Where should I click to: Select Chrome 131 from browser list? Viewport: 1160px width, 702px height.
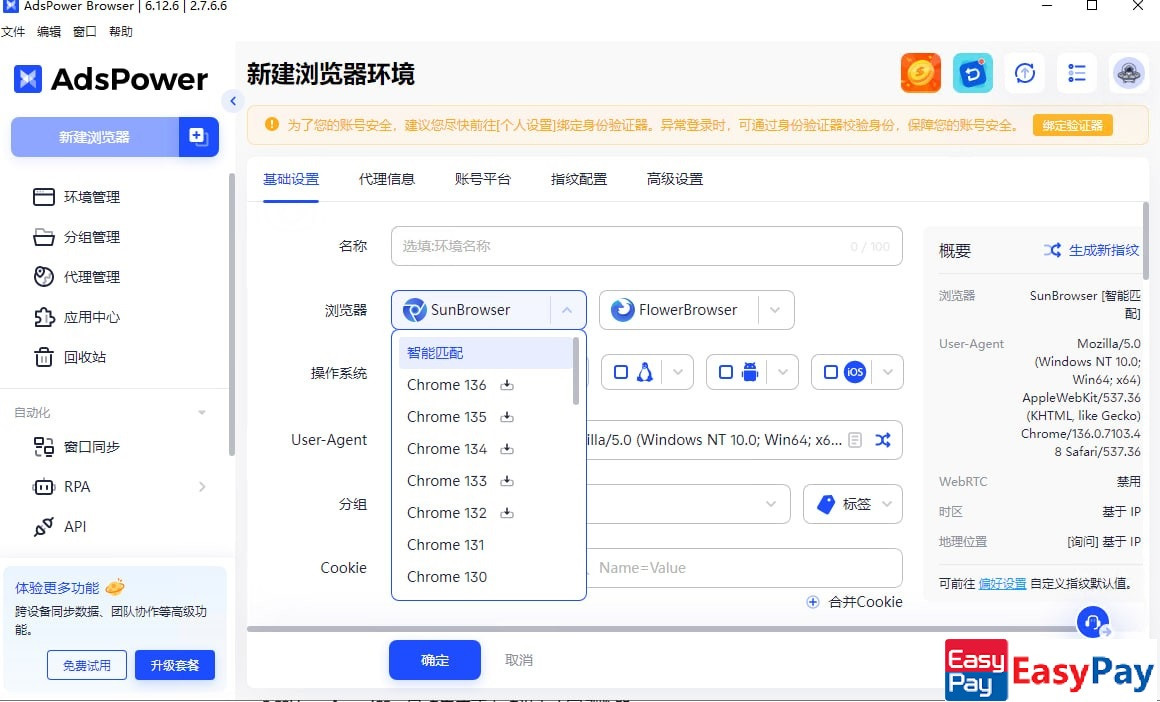tap(447, 545)
